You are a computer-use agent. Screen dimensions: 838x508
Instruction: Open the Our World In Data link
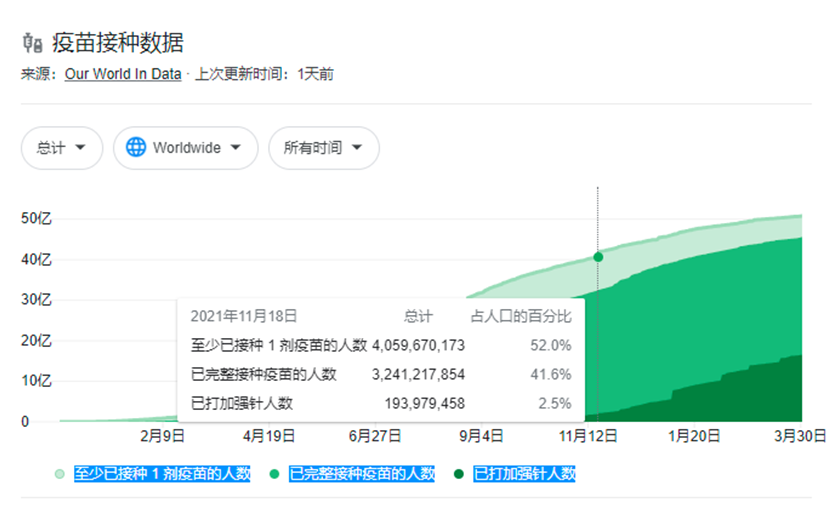pyautogui.click(x=123, y=74)
